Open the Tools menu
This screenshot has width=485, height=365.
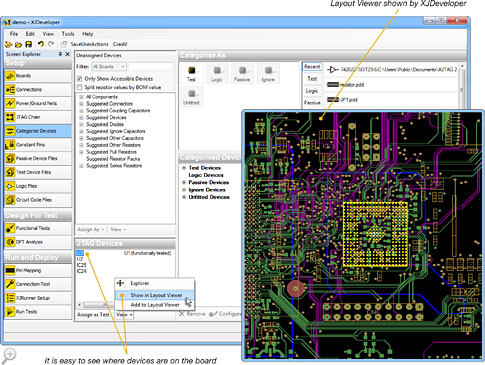(68, 34)
